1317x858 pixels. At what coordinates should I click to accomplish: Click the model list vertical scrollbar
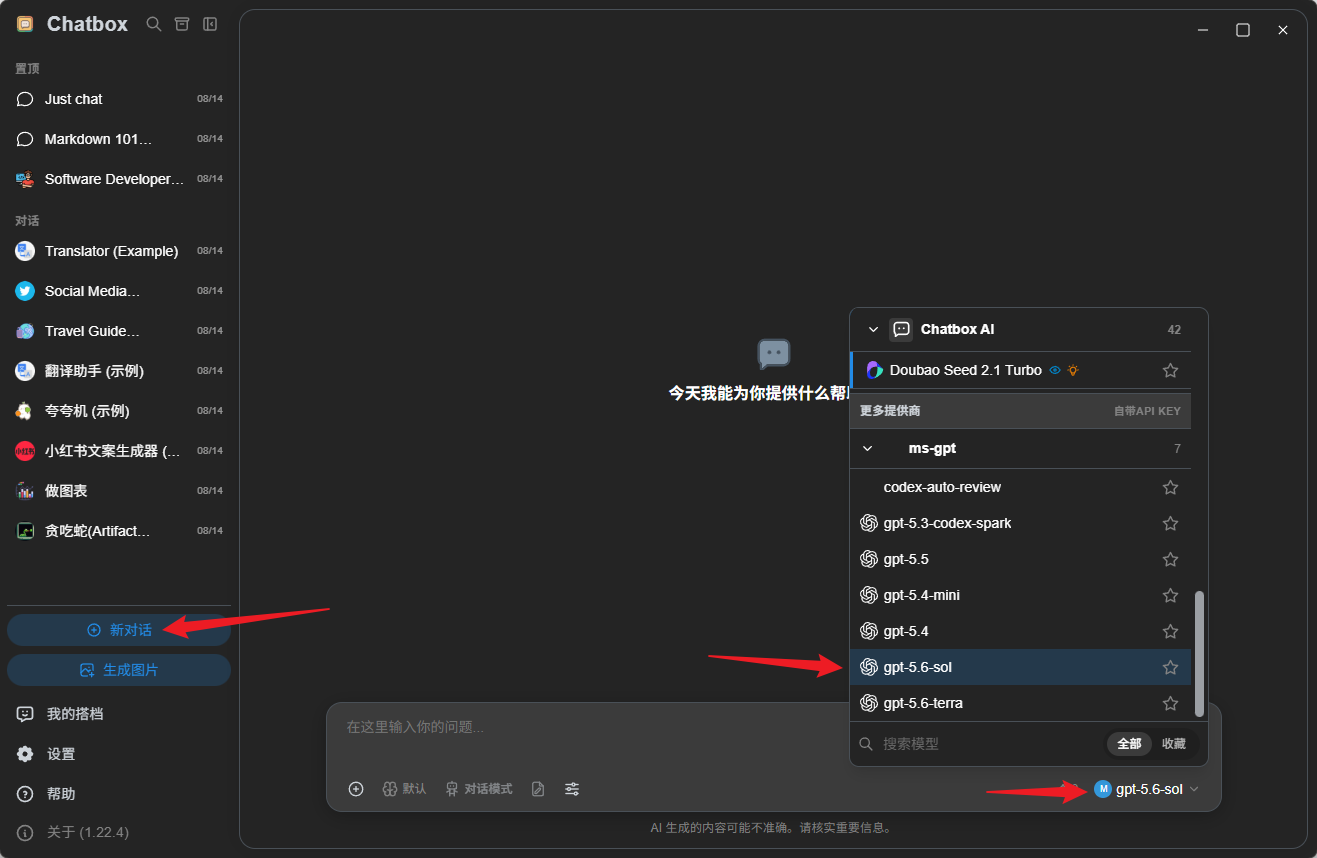click(1200, 653)
